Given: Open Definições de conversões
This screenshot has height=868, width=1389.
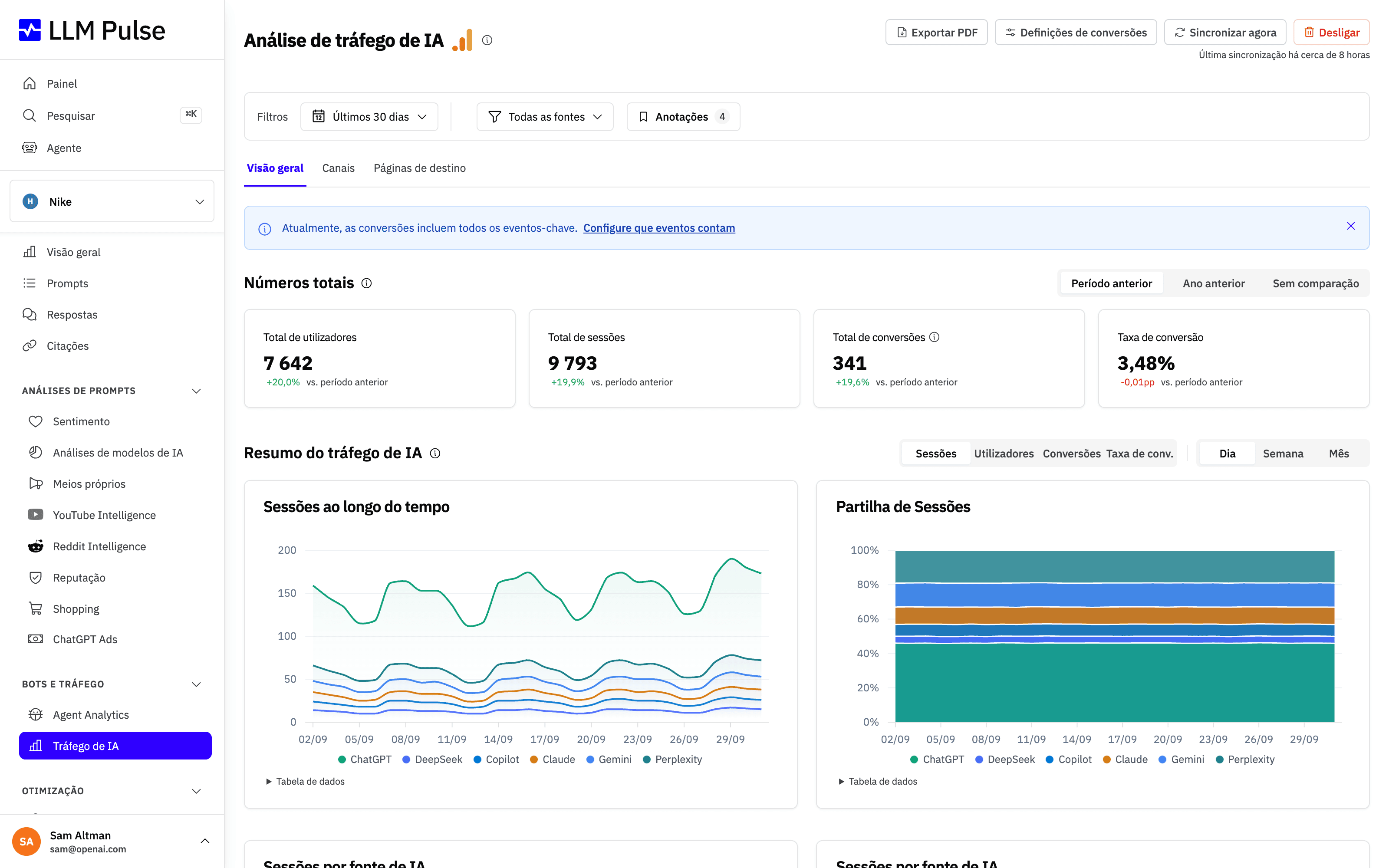Looking at the screenshot, I should (x=1076, y=32).
